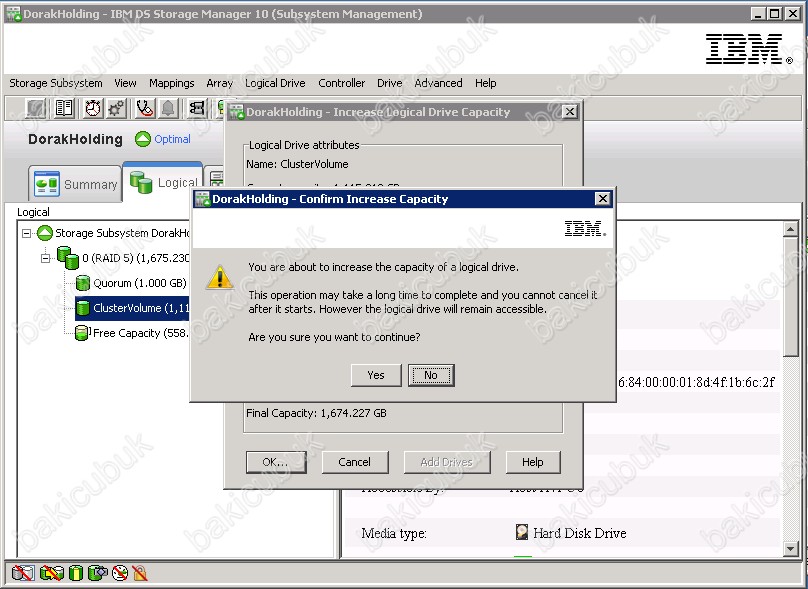The height and width of the screenshot is (589, 808).
Task: Click the Help button in the capacity dialog
Action: click(533, 462)
